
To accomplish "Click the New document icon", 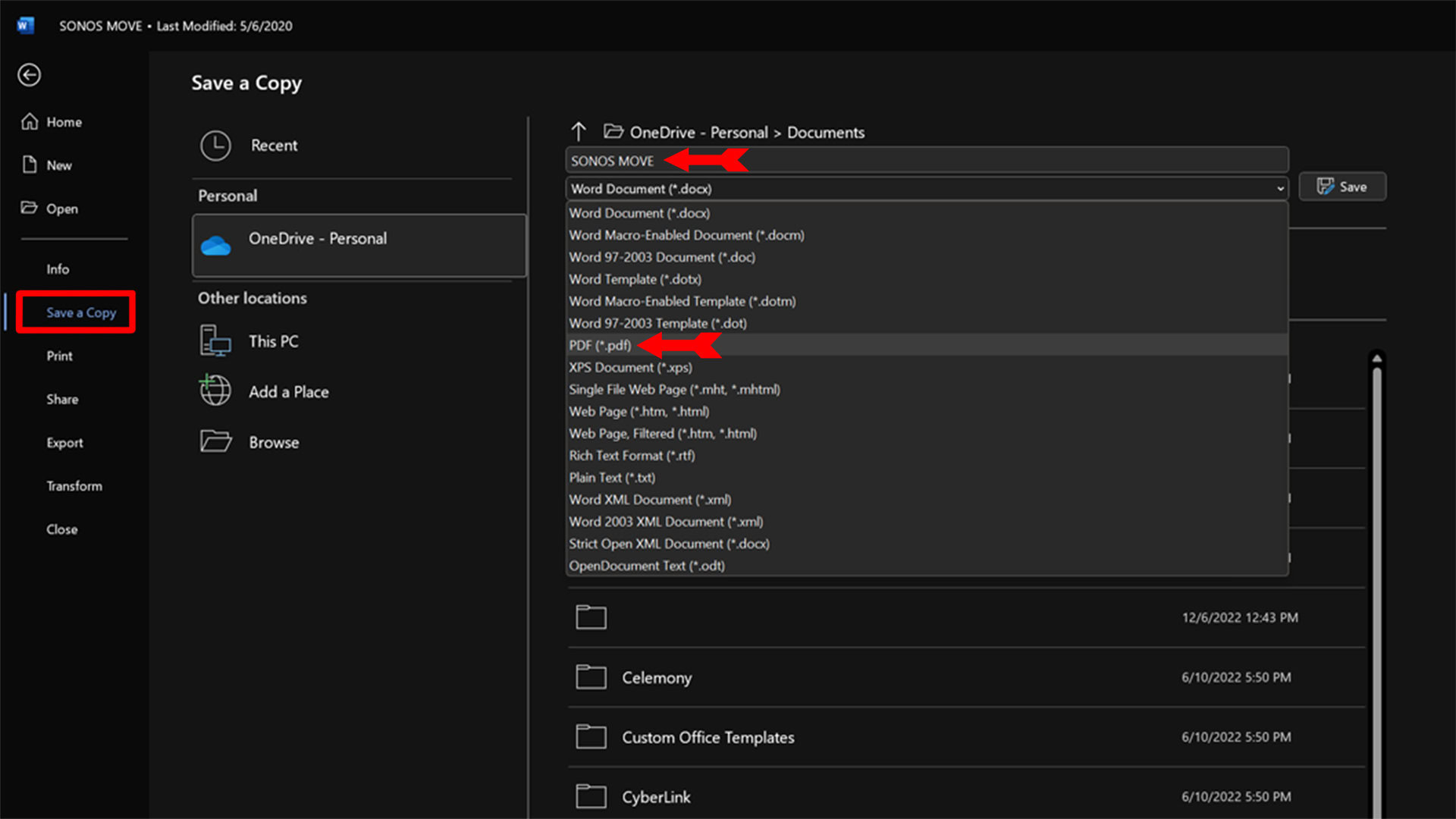I will coord(30,165).
